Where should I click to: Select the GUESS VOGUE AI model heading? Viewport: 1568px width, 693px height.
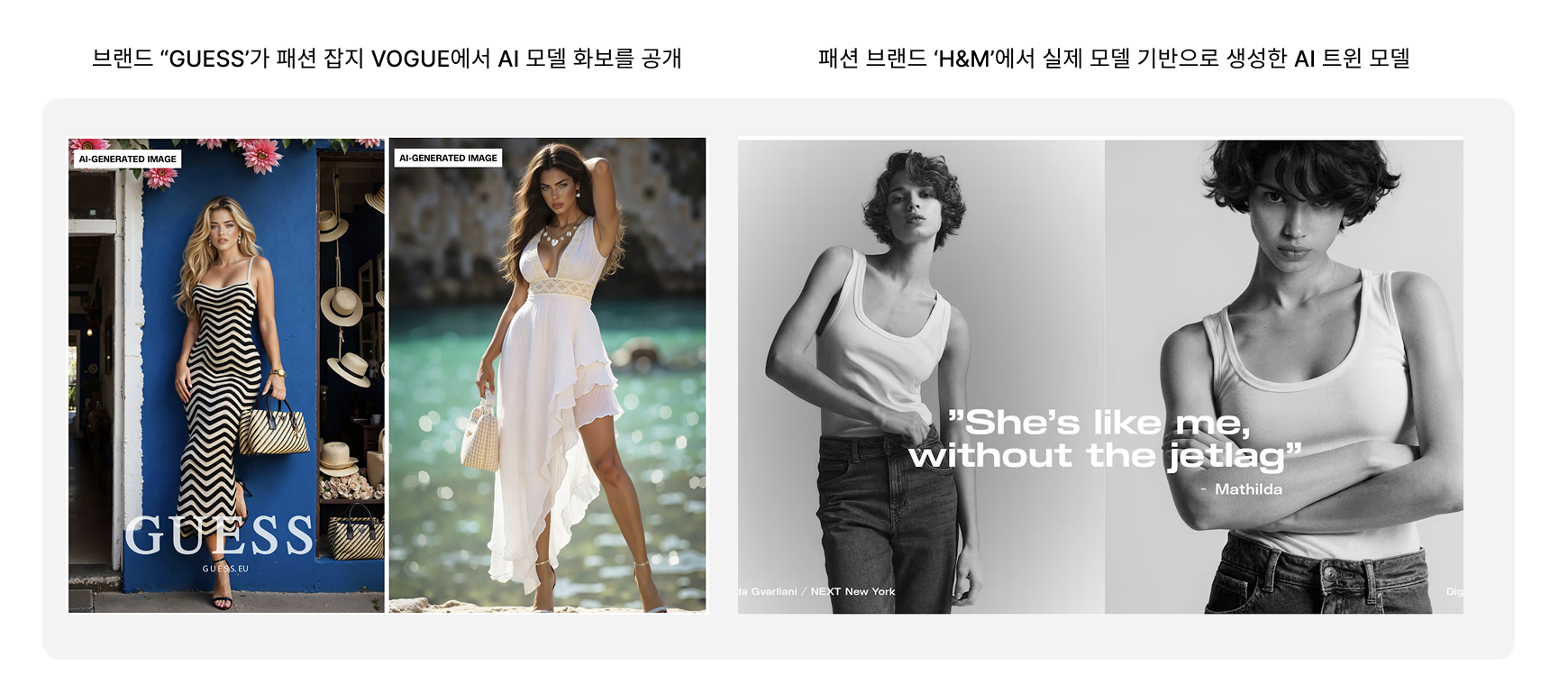point(387,59)
